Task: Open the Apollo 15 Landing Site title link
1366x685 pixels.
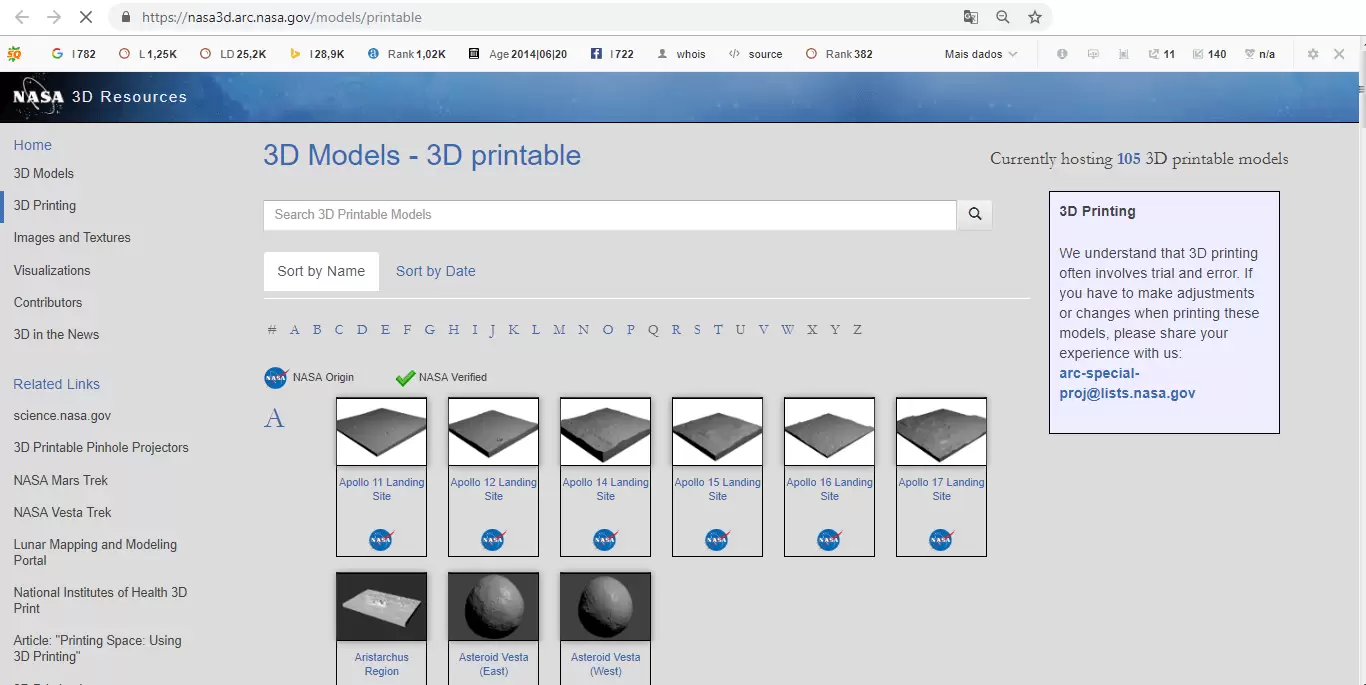Action: [717, 489]
